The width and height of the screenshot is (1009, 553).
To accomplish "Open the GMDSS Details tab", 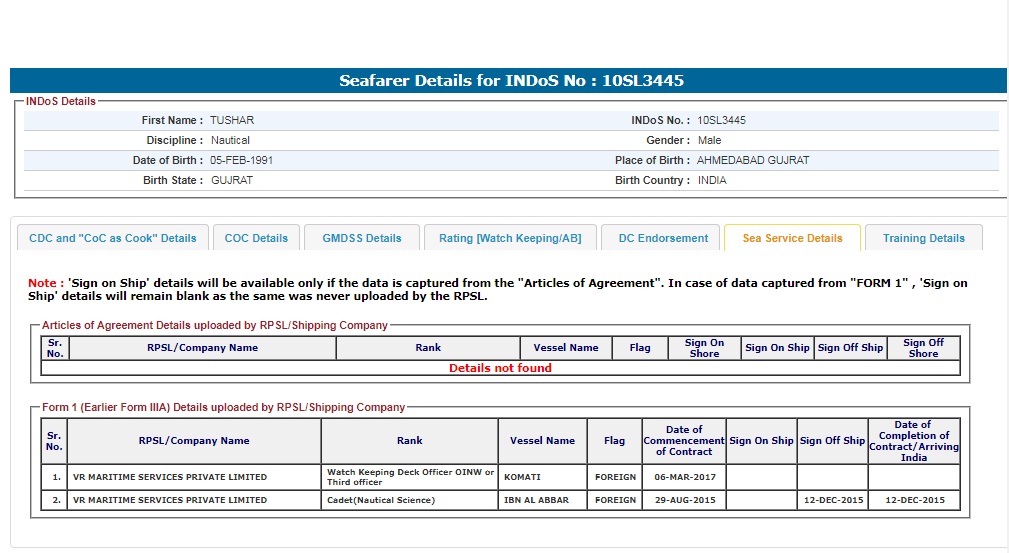I will click(x=361, y=238).
